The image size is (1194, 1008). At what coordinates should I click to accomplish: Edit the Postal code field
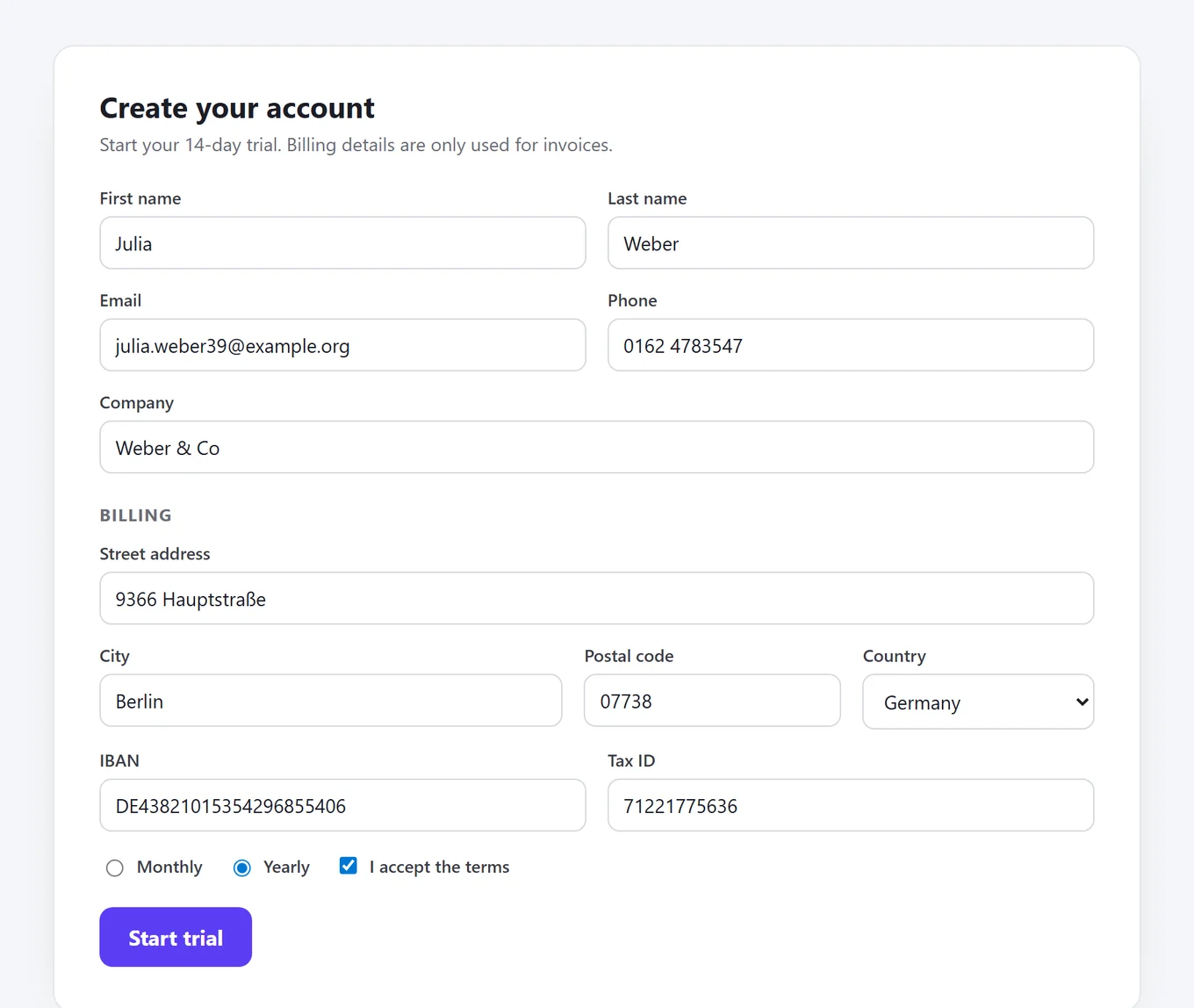[712, 701]
